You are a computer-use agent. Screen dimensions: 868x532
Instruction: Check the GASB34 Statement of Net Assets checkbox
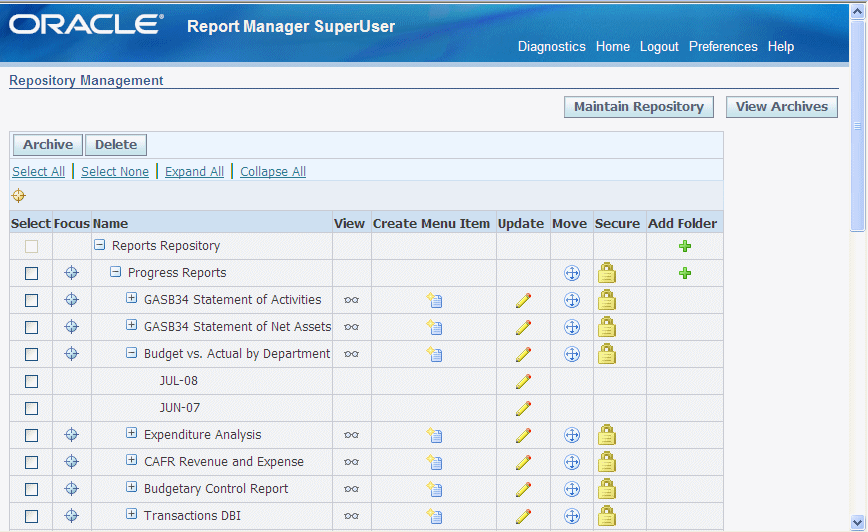click(32, 328)
